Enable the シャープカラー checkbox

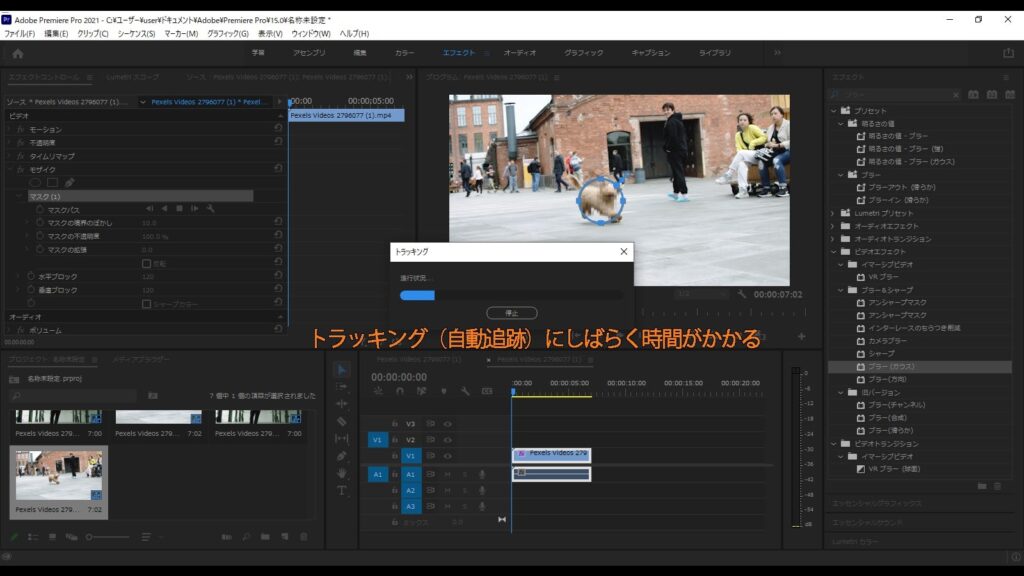147,304
